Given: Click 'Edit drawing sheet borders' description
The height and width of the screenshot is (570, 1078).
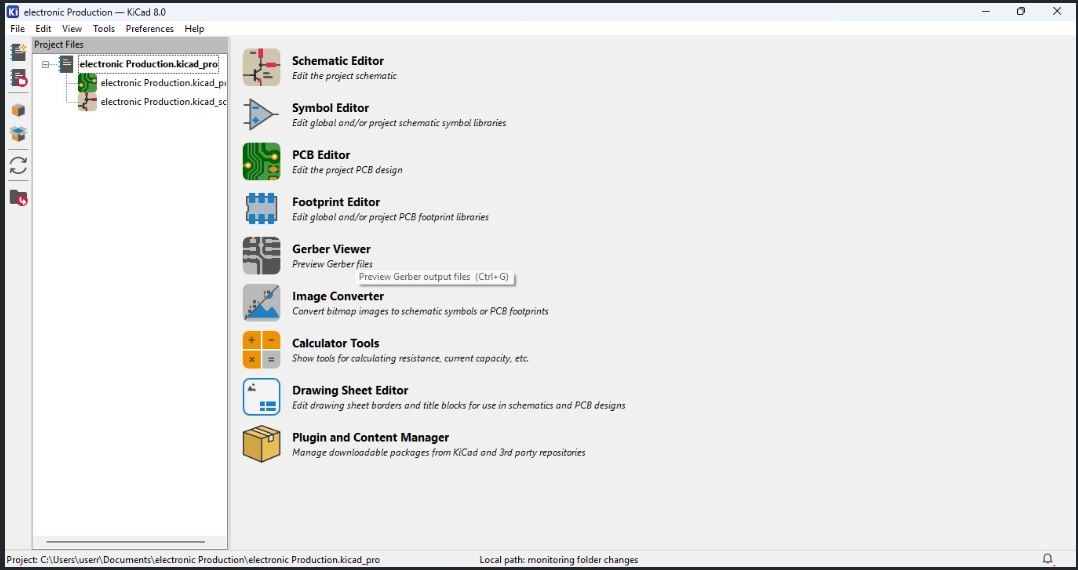Looking at the screenshot, I should click(459, 405).
